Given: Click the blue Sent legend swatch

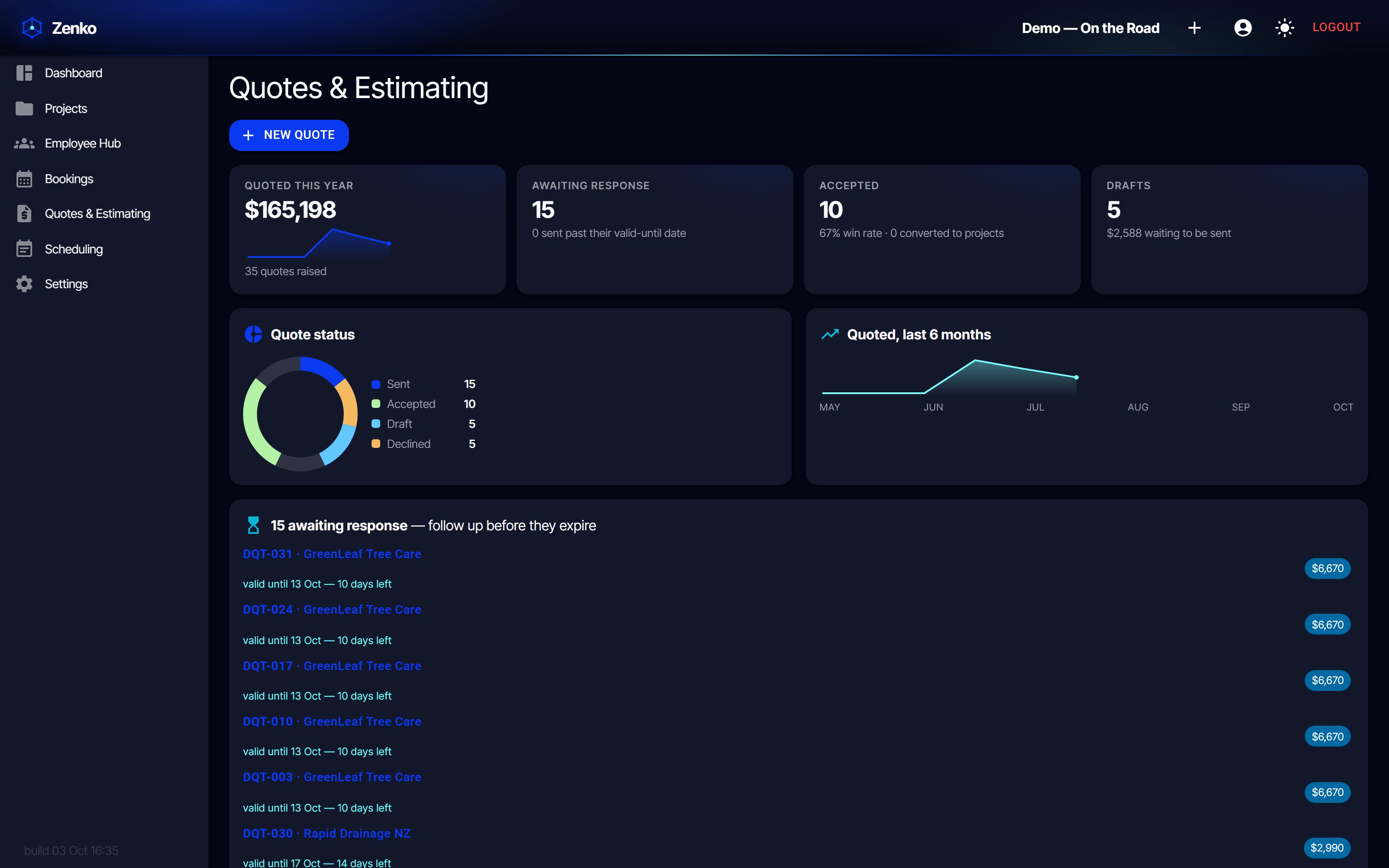Looking at the screenshot, I should pyautogui.click(x=376, y=384).
